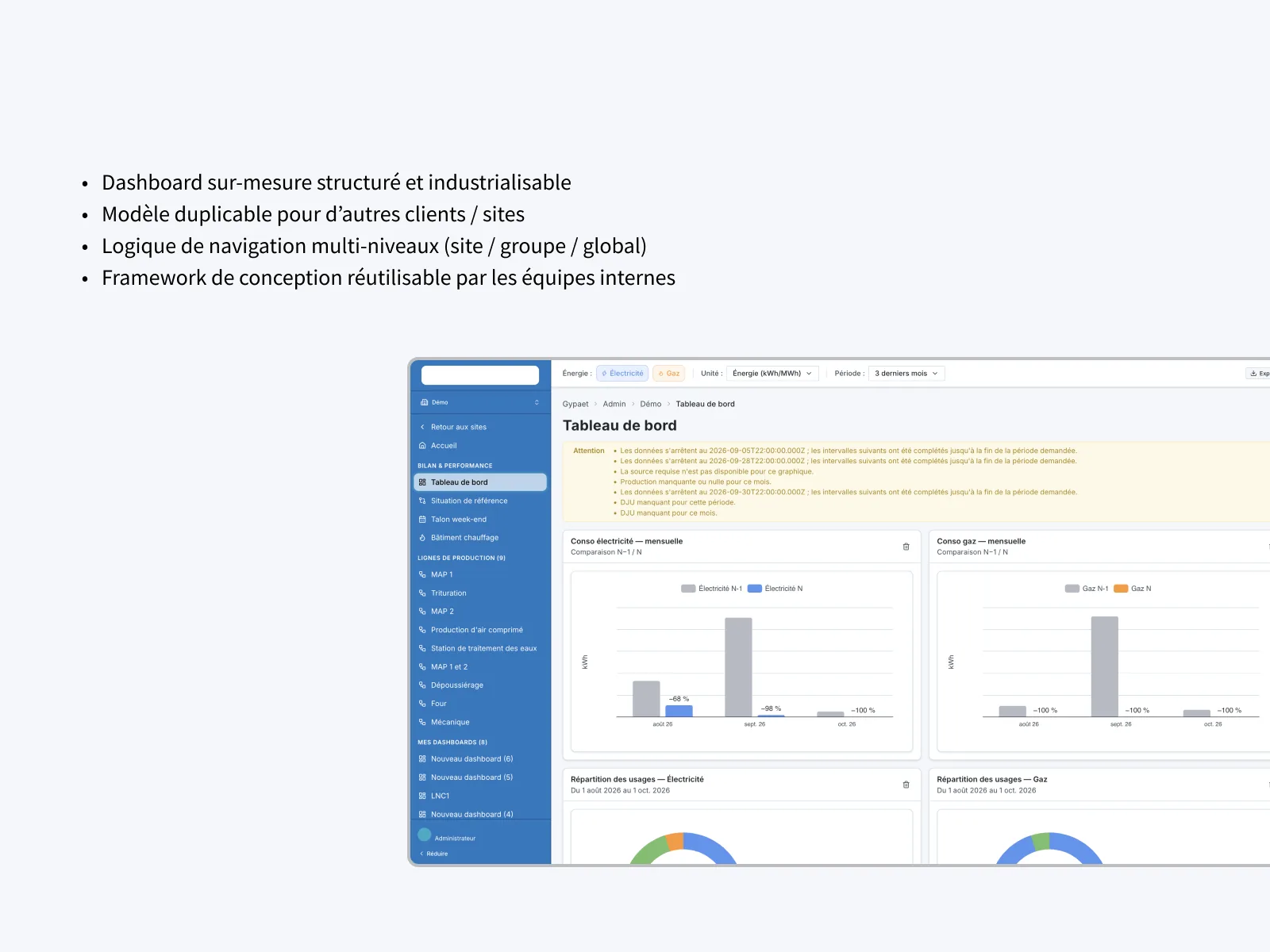The height and width of the screenshot is (952, 1270).
Task: Click the blue août 26 Électricité N bar
Action: [x=679, y=711]
